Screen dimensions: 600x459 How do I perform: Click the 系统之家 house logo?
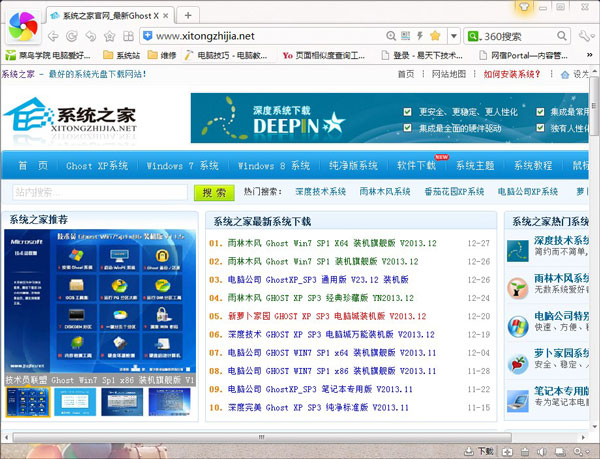click(70, 115)
